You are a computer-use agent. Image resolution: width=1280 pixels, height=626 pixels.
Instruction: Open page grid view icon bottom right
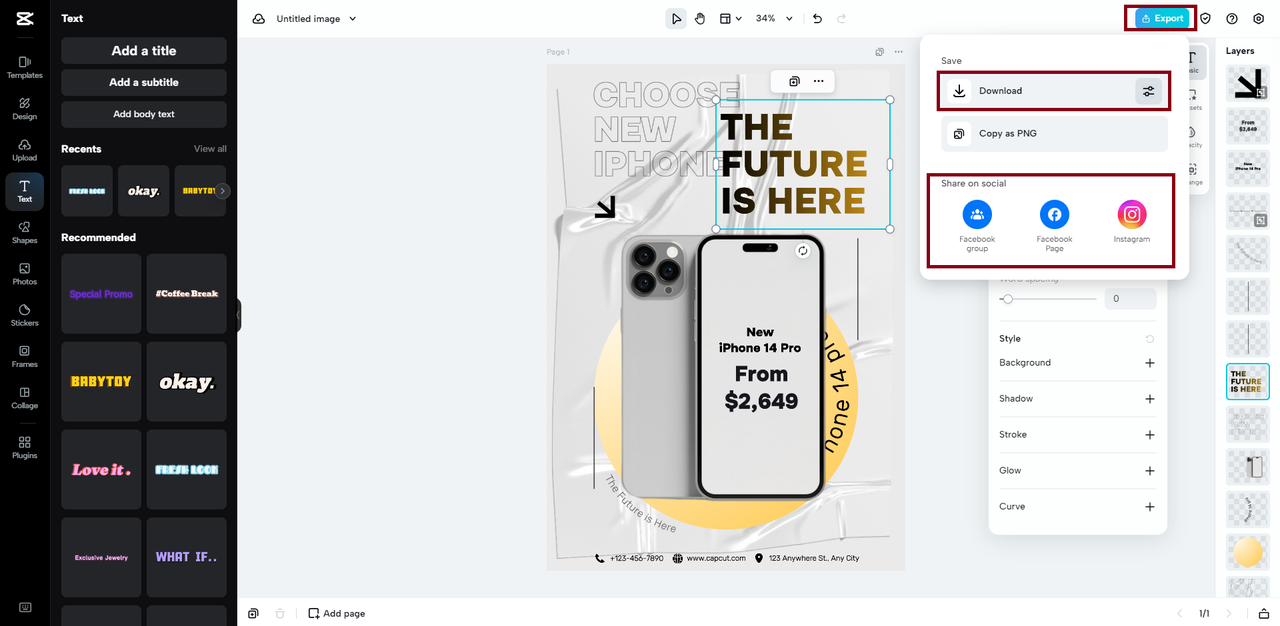coord(1264,613)
